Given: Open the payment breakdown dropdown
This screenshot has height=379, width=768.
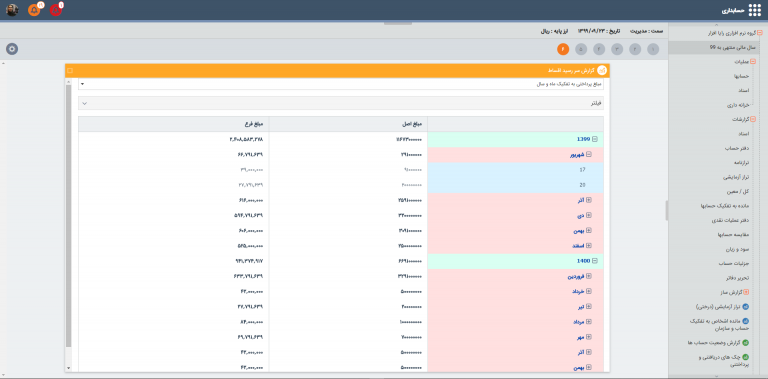Looking at the screenshot, I should (x=341, y=84).
